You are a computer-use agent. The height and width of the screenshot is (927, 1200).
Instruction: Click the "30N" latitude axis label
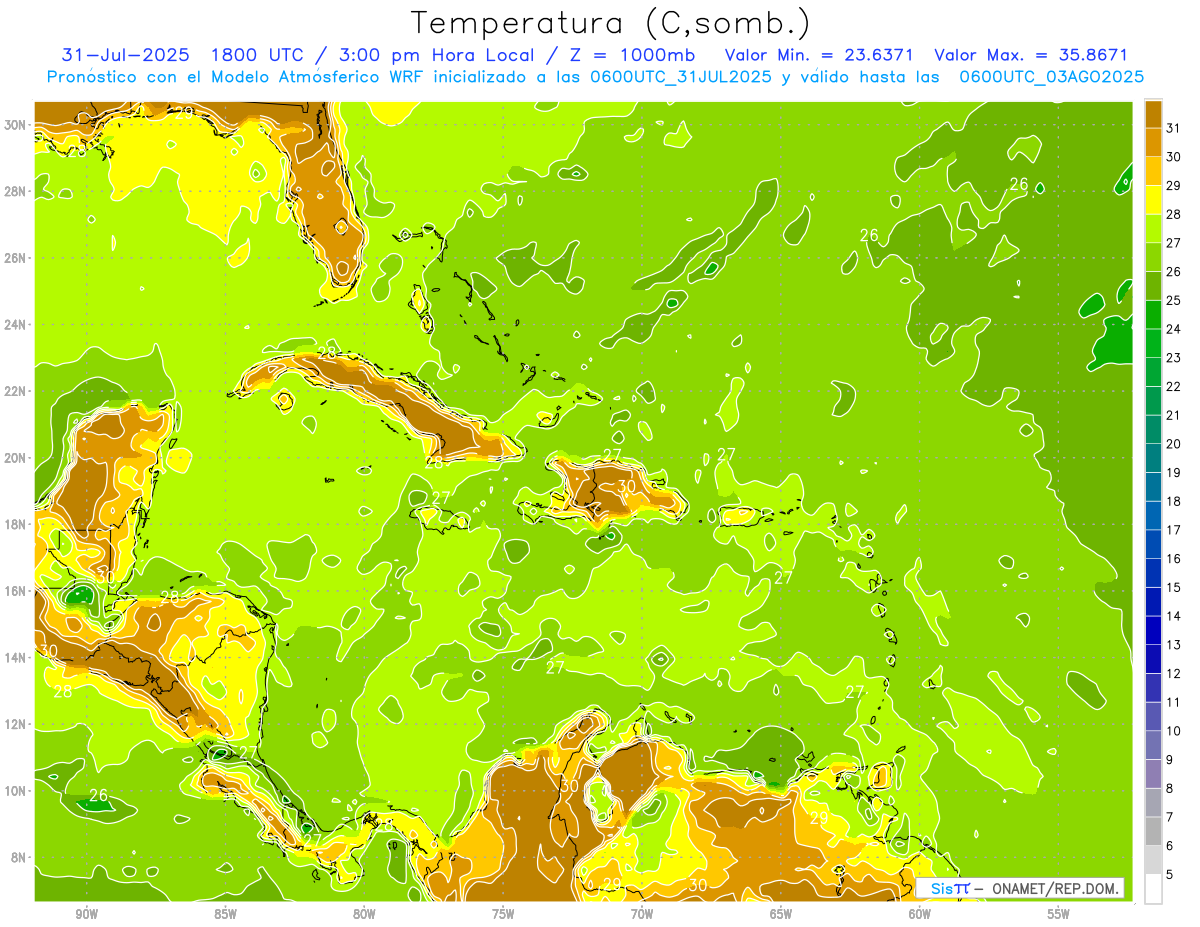click(16, 125)
